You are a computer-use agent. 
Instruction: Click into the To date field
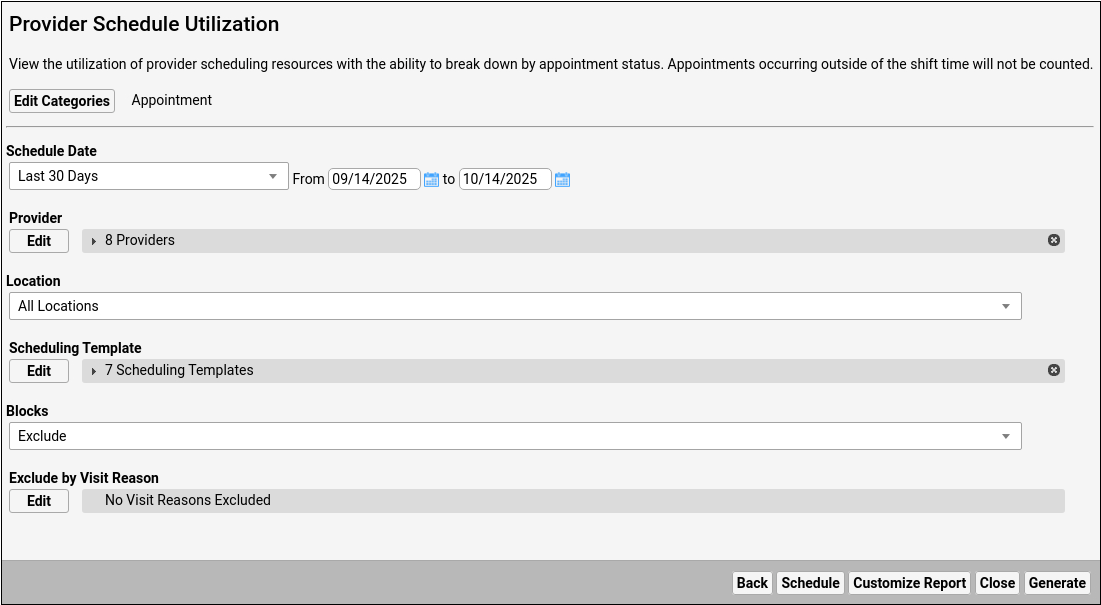click(504, 179)
